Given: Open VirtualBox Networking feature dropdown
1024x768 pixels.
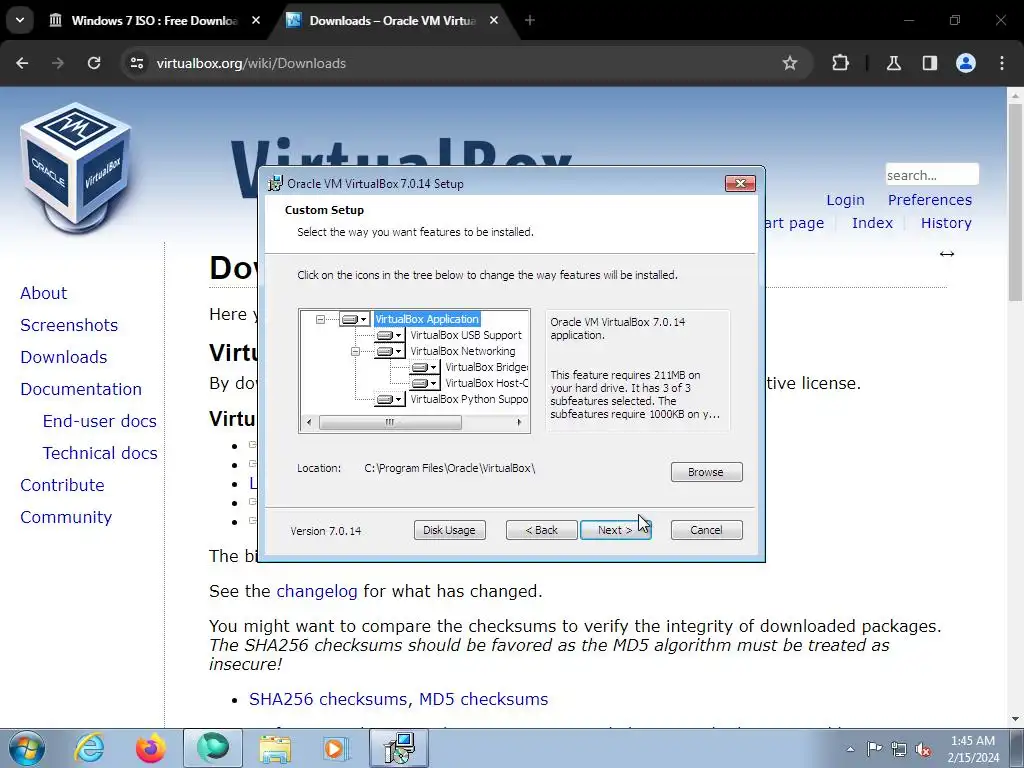Looking at the screenshot, I should point(390,351).
